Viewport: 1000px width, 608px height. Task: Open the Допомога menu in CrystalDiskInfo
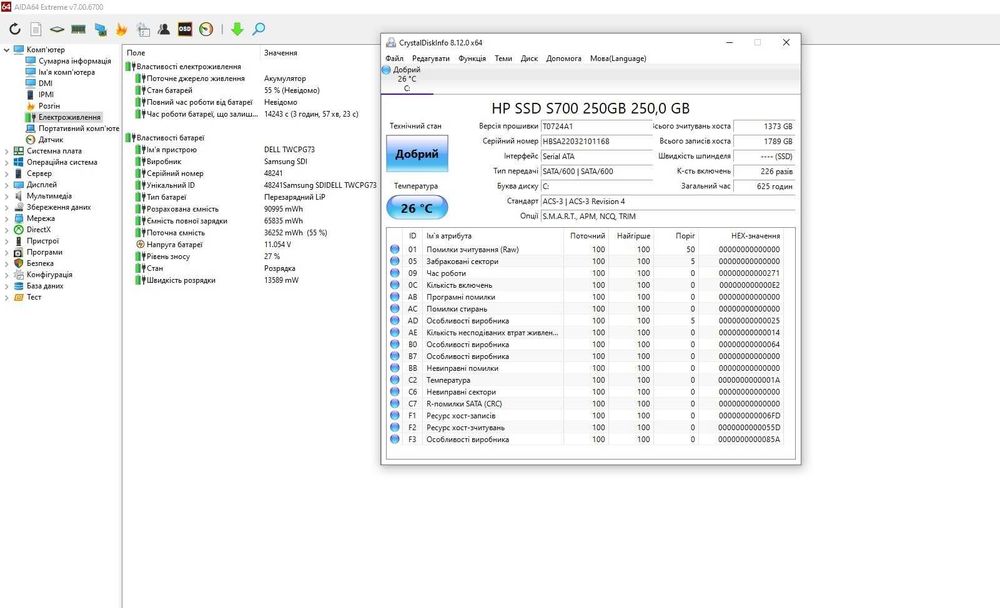click(564, 58)
